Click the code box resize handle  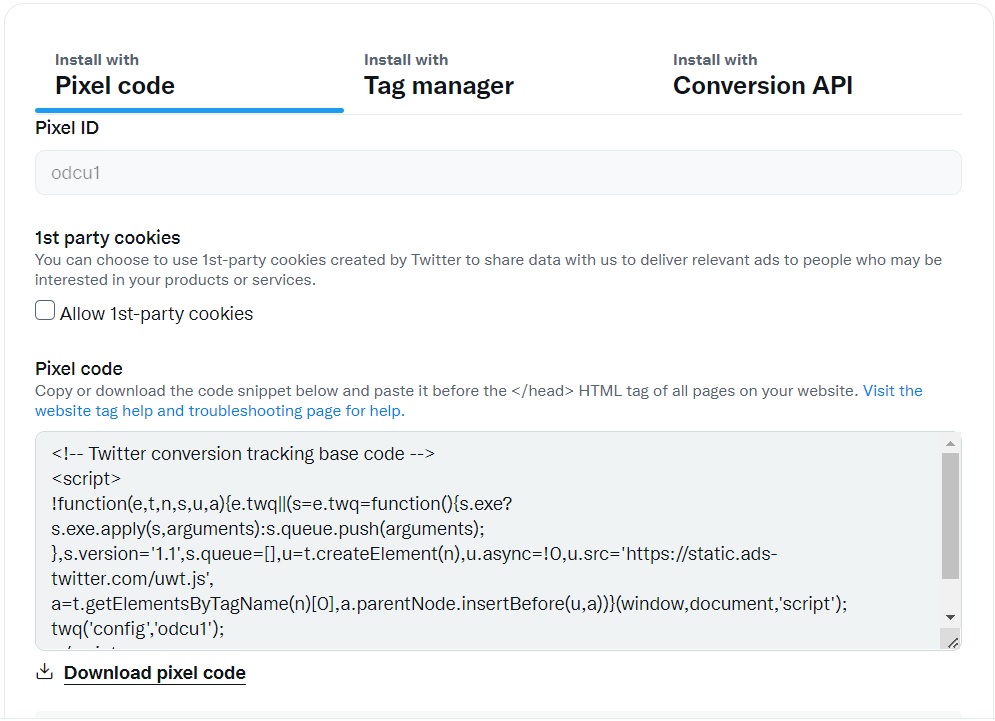tap(951, 642)
